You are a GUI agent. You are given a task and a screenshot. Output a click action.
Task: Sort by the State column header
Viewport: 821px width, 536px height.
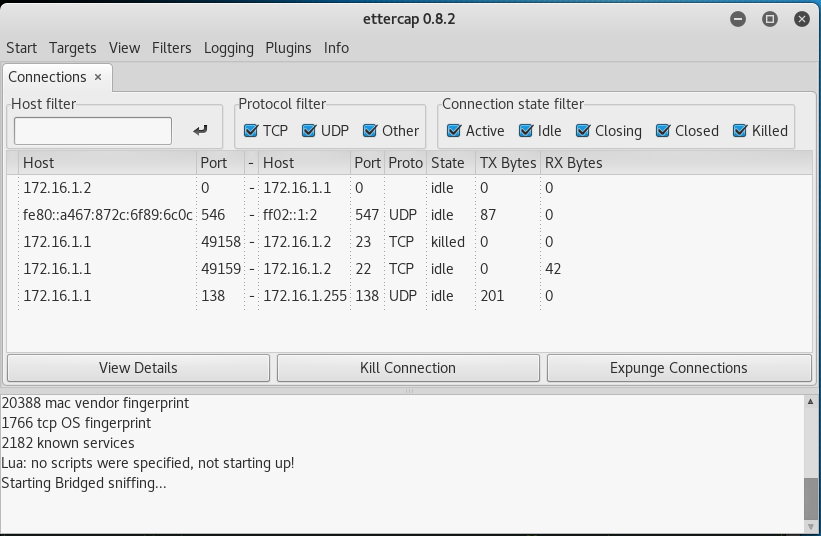coord(451,163)
